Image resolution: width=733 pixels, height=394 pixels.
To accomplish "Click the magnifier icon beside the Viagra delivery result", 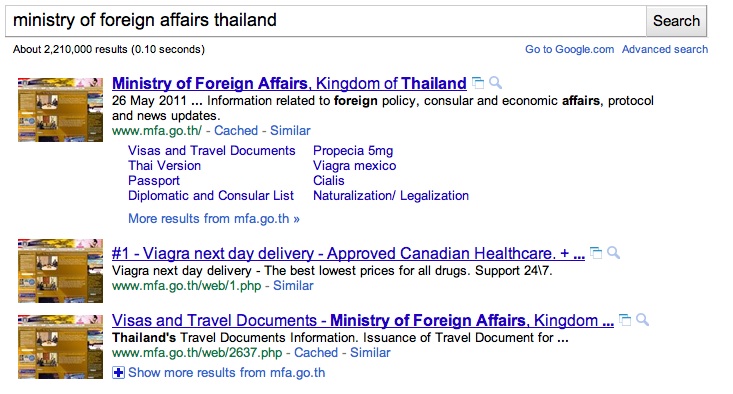I will (x=613, y=253).
